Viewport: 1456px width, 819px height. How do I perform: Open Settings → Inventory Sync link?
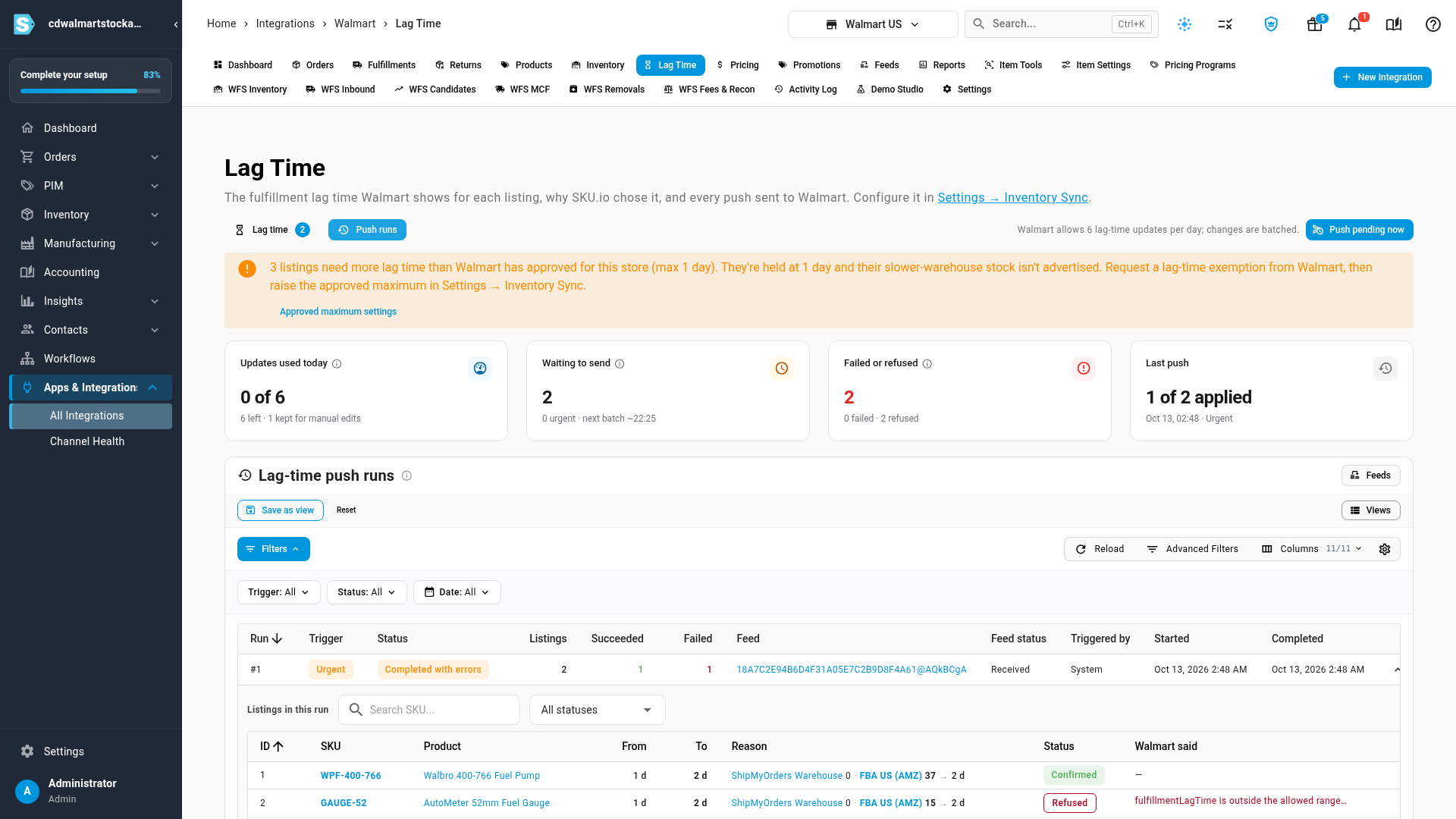1012,198
